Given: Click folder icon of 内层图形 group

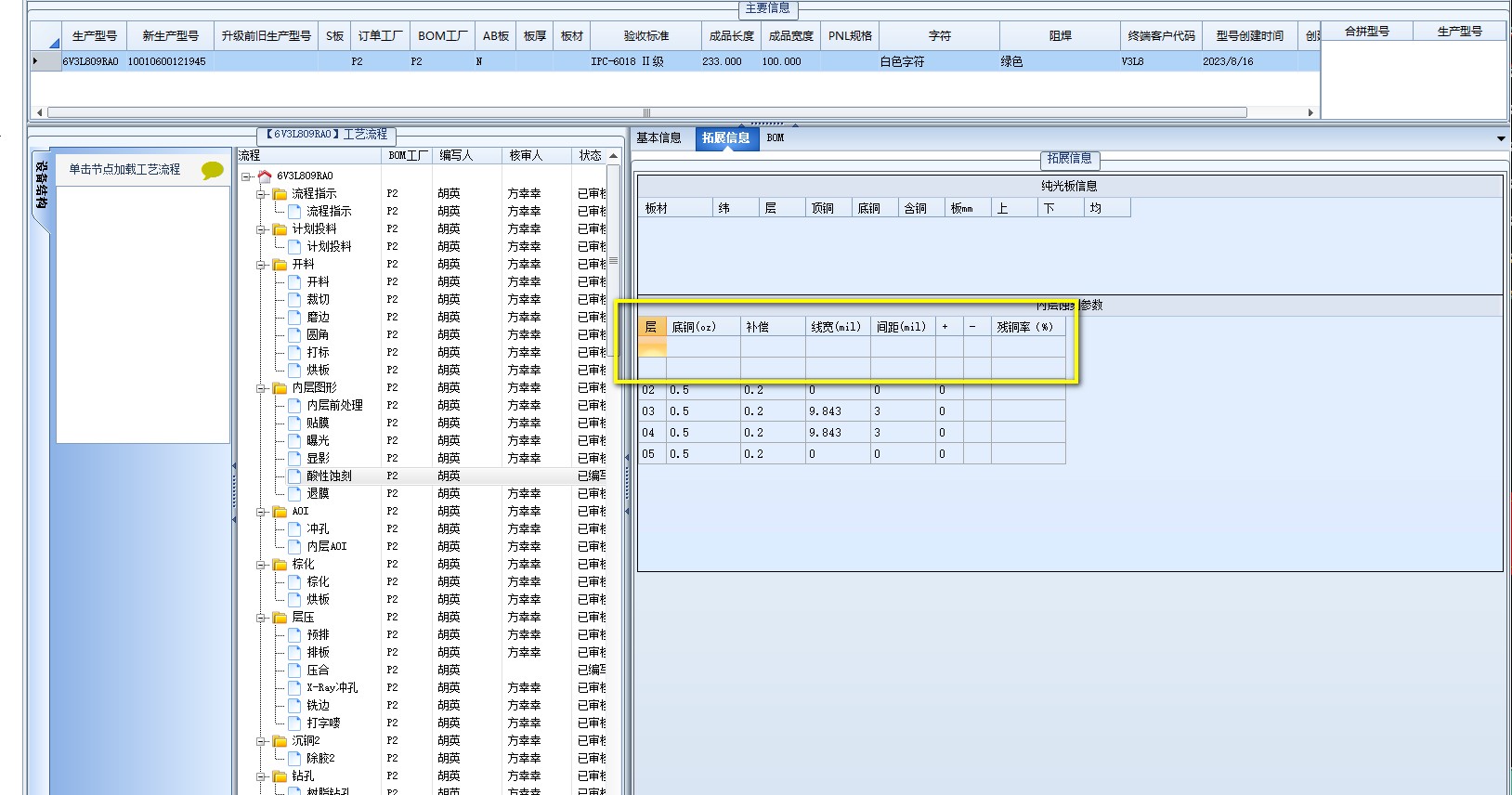Looking at the screenshot, I should coord(280,387).
